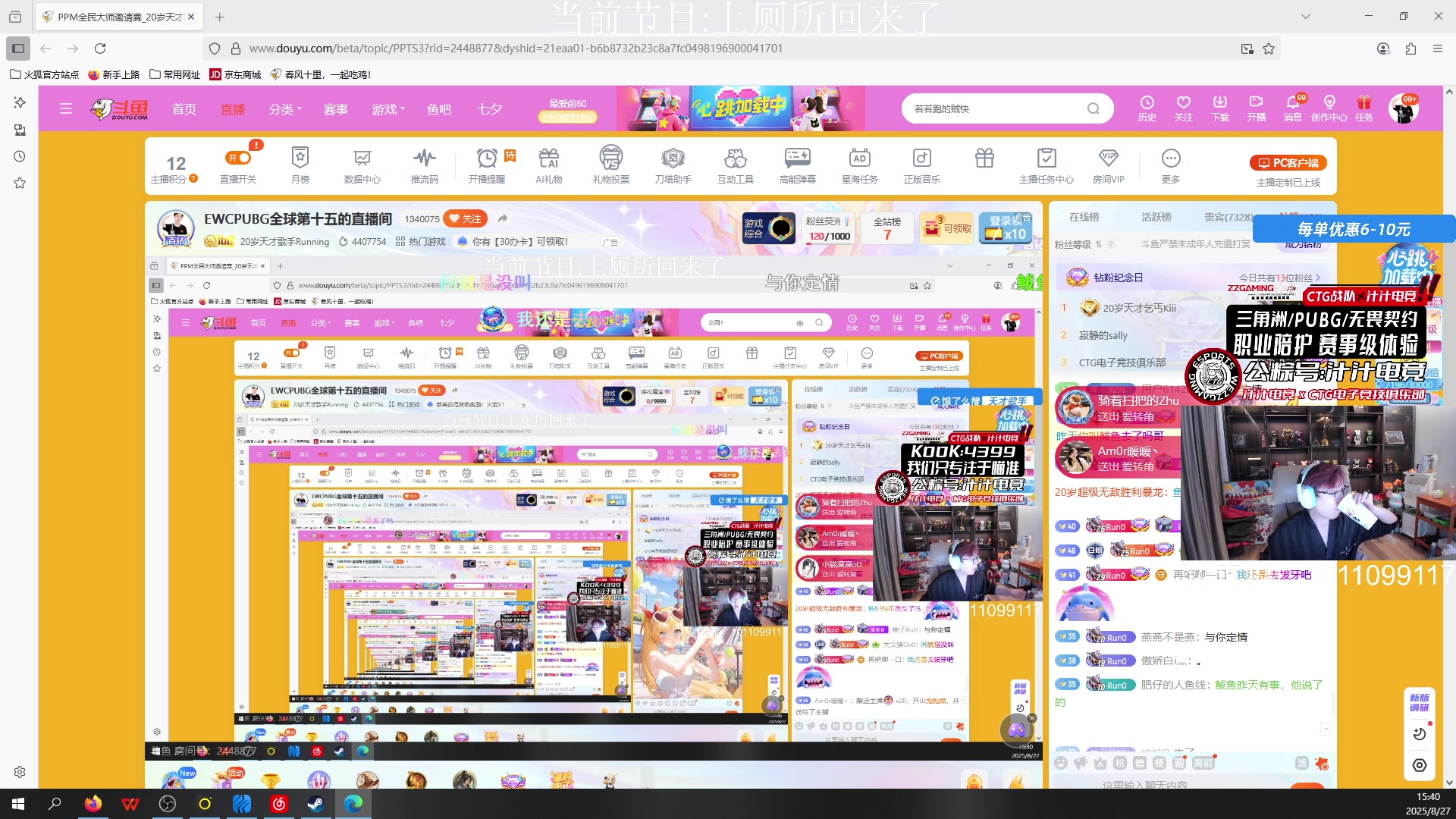Click the share arrow next to 关注
Viewport: 1456px width, 819px height.
click(x=503, y=218)
